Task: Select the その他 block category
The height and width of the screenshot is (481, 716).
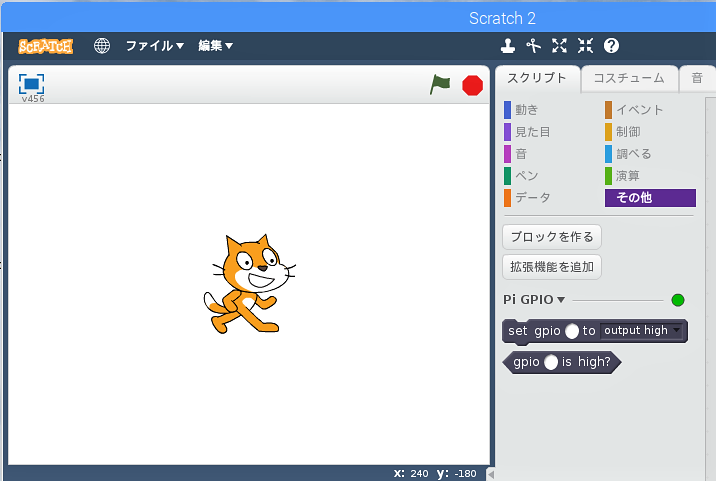Action: click(650, 198)
